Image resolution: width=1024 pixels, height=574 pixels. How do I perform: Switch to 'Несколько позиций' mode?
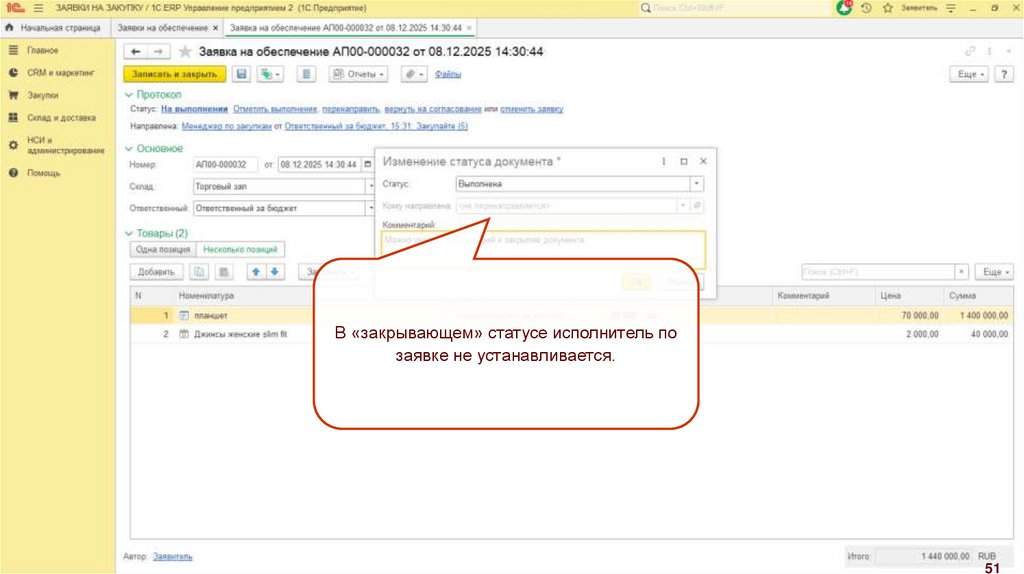click(x=240, y=249)
